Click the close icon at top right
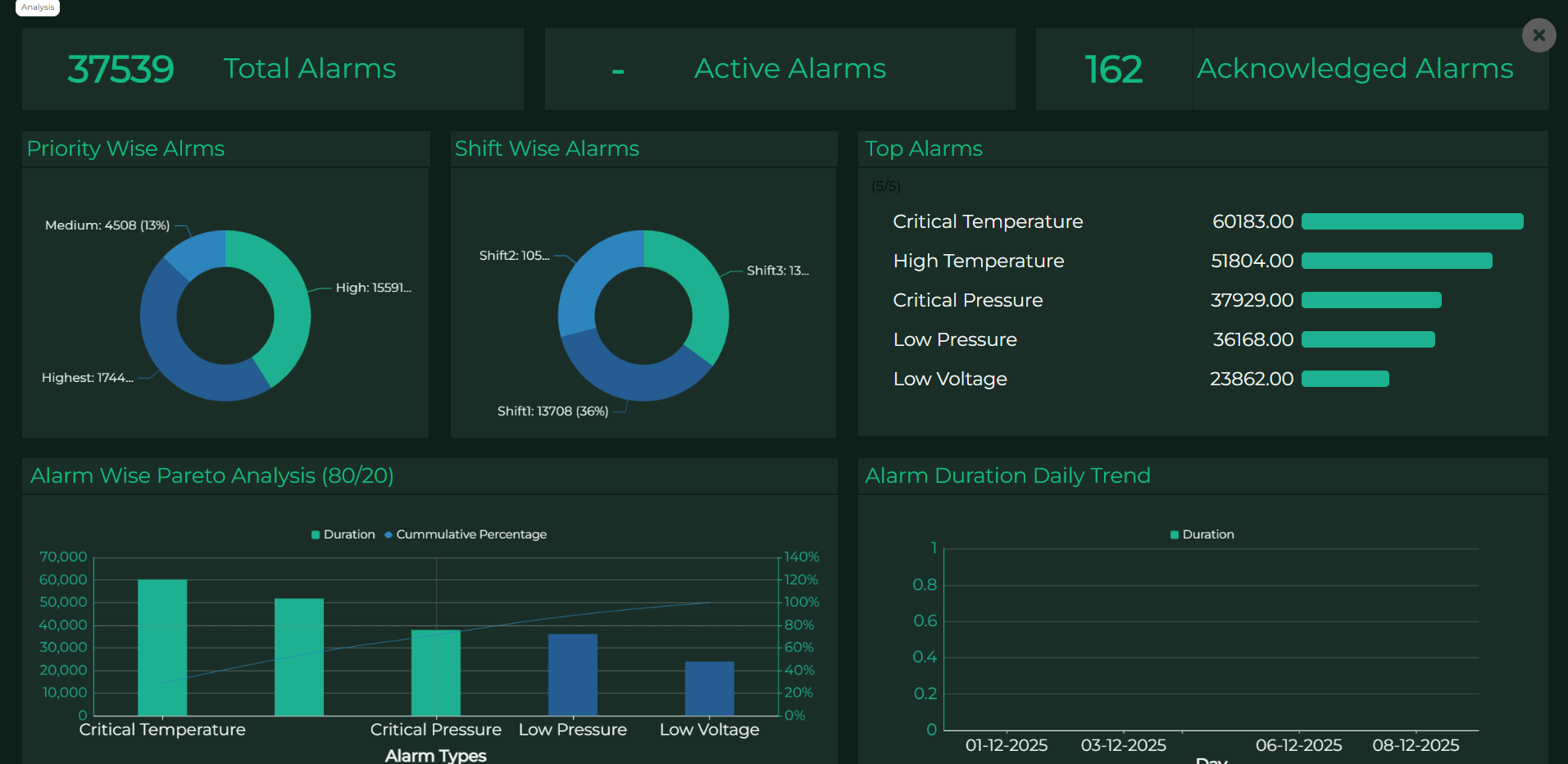 [x=1538, y=35]
